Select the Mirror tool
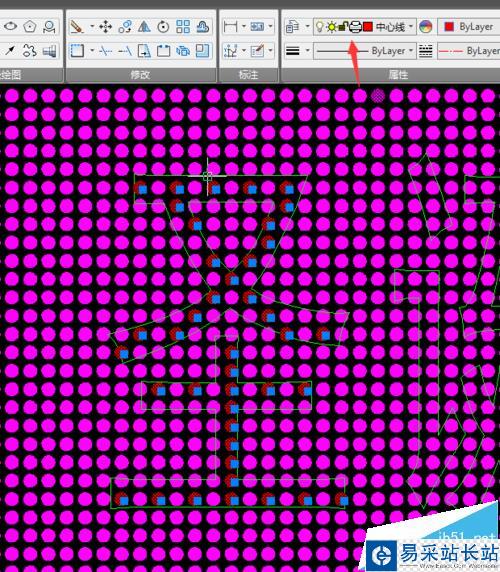This screenshot has width=500, height=572. [x=144, y=27]
